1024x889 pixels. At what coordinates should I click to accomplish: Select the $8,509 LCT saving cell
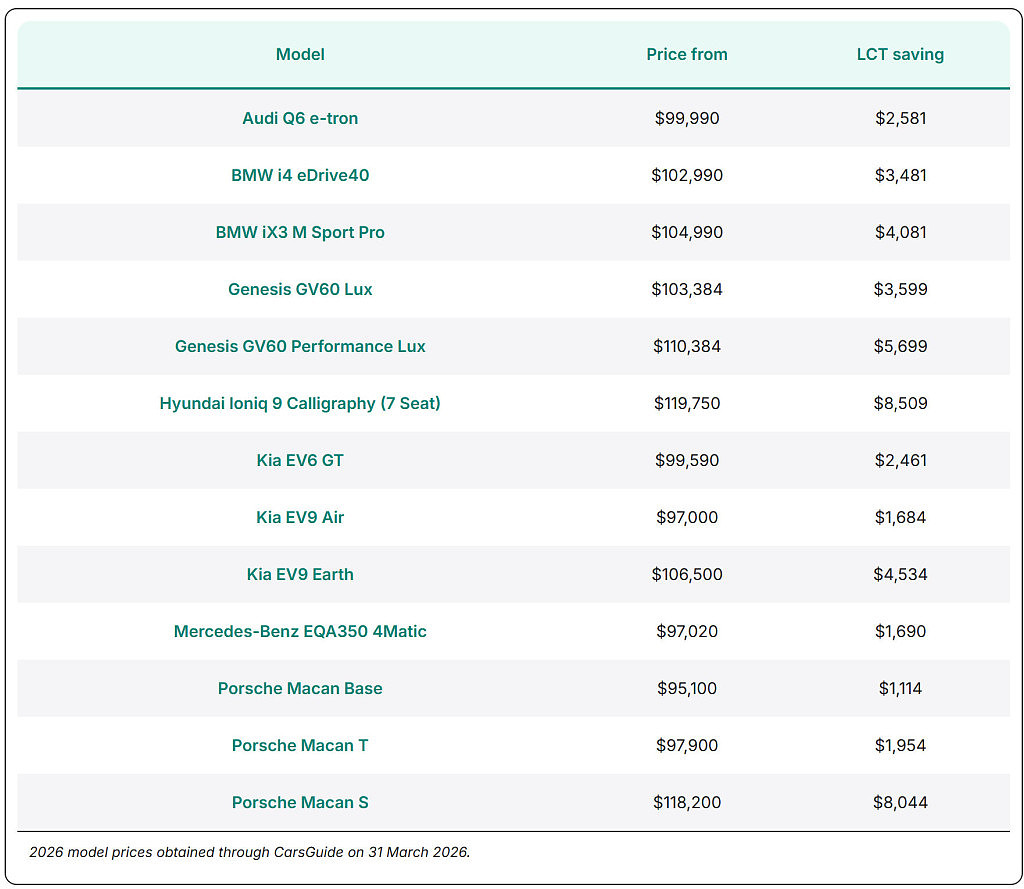900,403
